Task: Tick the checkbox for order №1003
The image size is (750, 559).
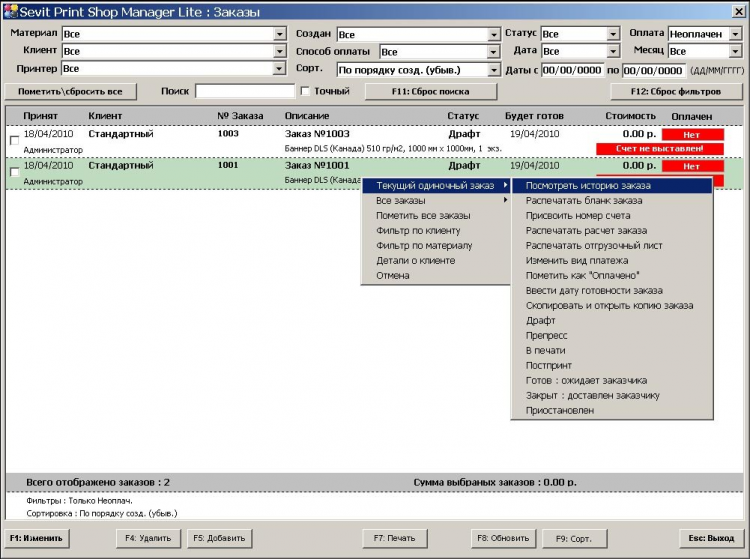Action: (x=13, y=140)
